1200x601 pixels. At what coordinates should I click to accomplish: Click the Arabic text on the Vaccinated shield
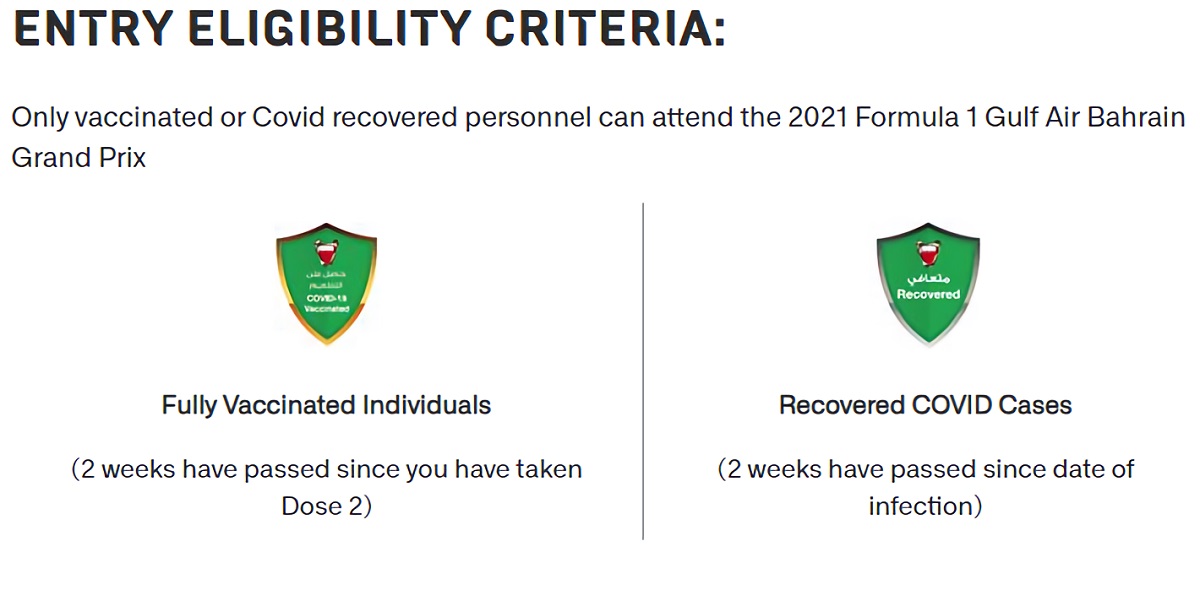pos(326,279)
